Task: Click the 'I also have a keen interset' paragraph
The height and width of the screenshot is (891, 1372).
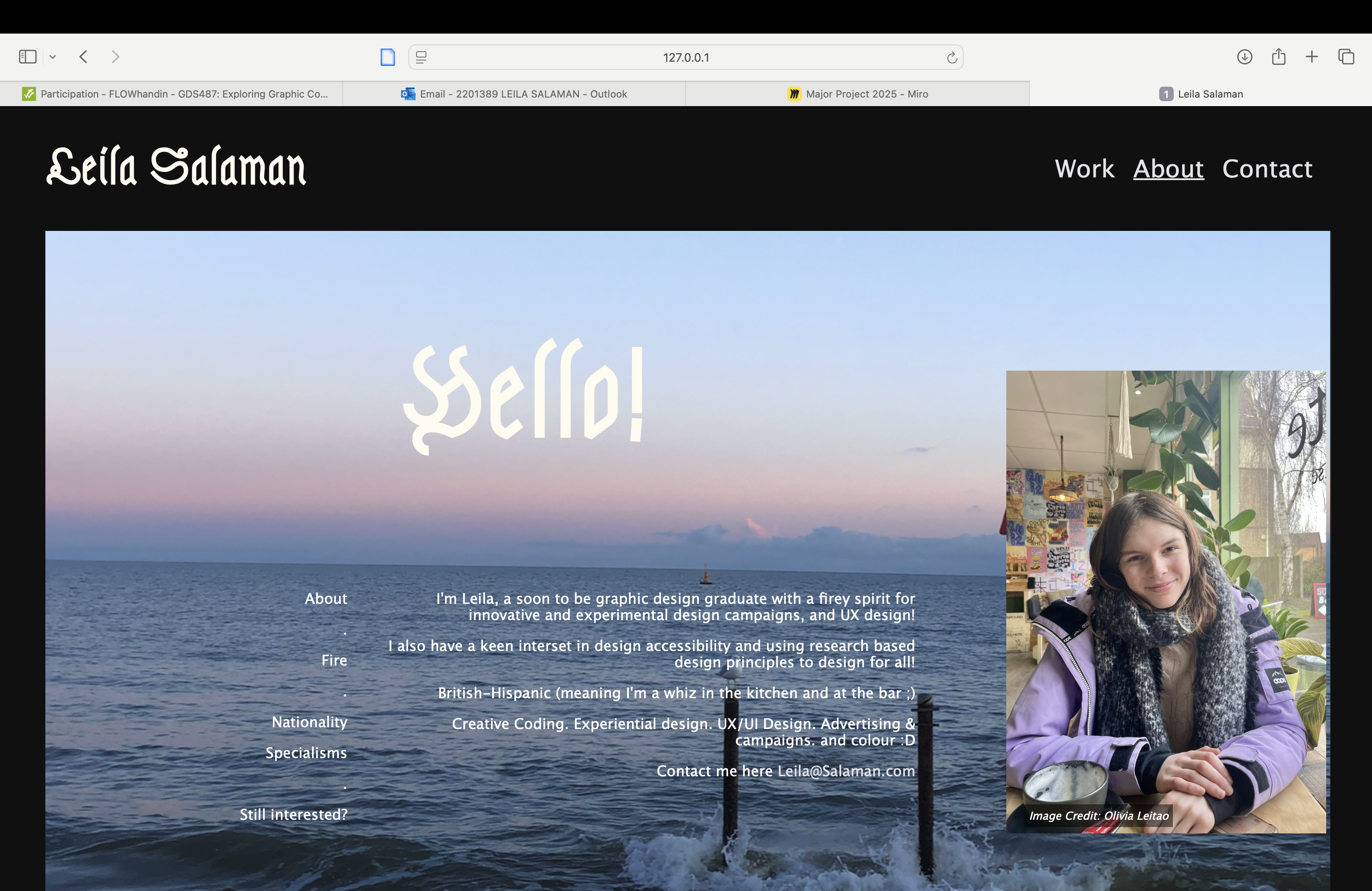Action: pyautogui.click(x=652, y=654)
